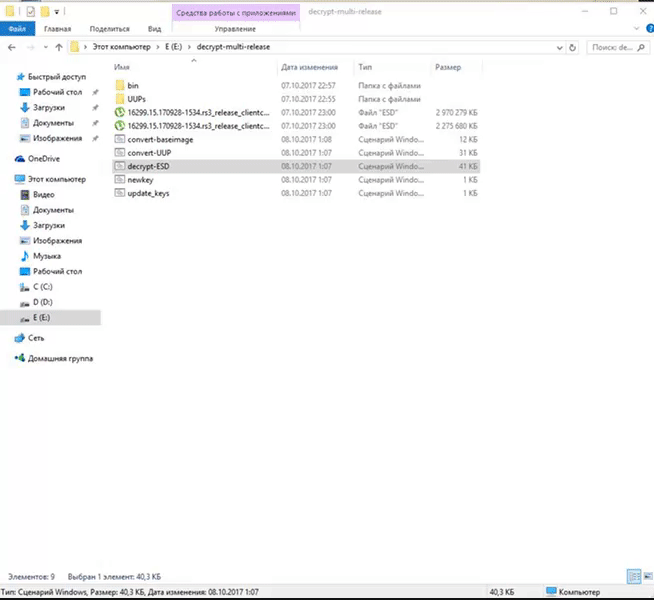
Task: Click the 31 КБ size cell
Action: pos(468,153)
